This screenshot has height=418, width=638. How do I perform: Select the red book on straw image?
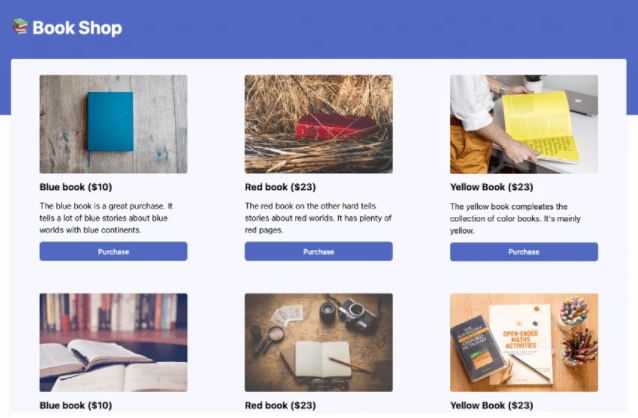coord(318,124)
